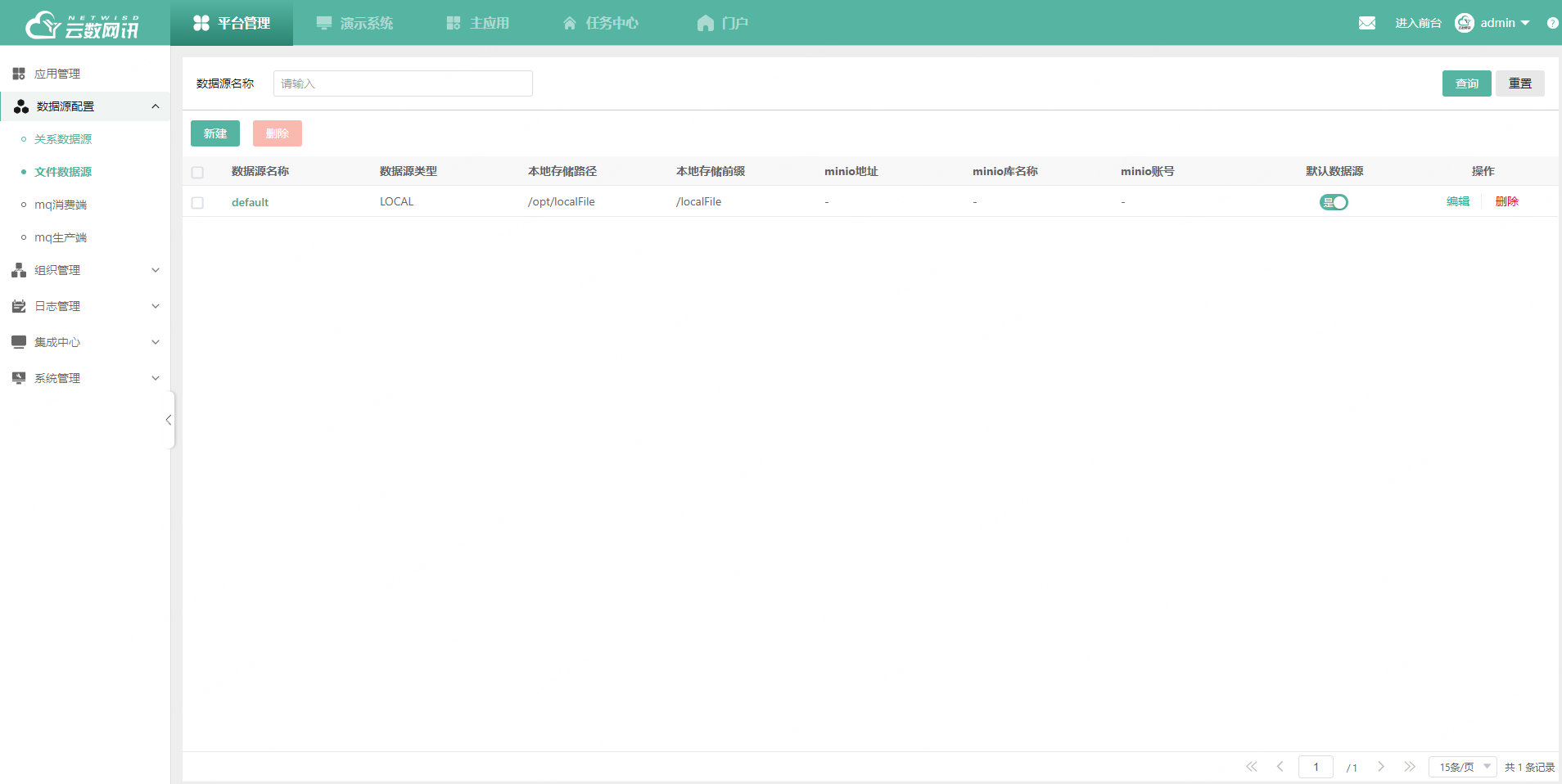Image resolution: width=1562 pixels, height=784 pixels.
Task: Click the mail envelope icon
Action: click(1366, 23)
